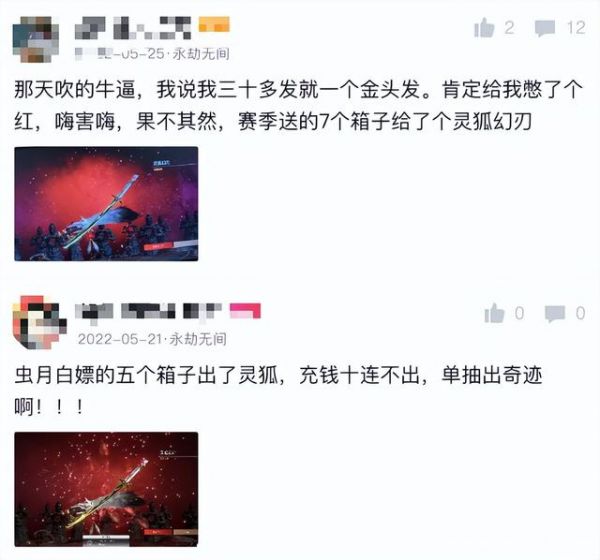Open second poster's blurred username
This screenshot has width=600, height=560.
coord(148,311)
